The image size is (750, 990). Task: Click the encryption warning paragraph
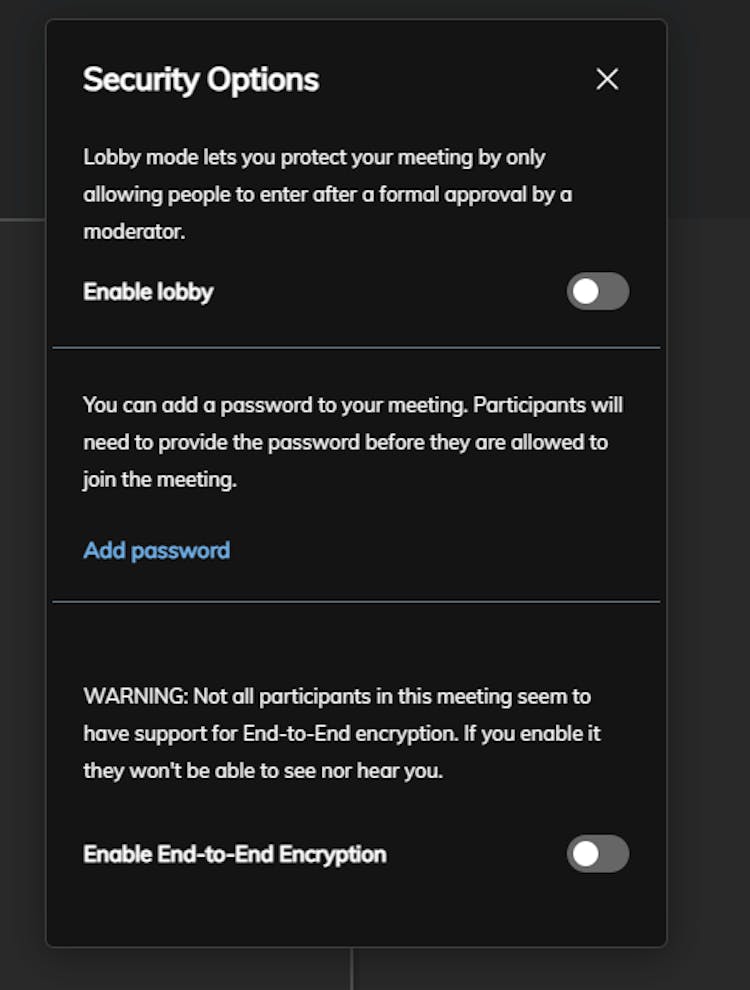(341, 733)
